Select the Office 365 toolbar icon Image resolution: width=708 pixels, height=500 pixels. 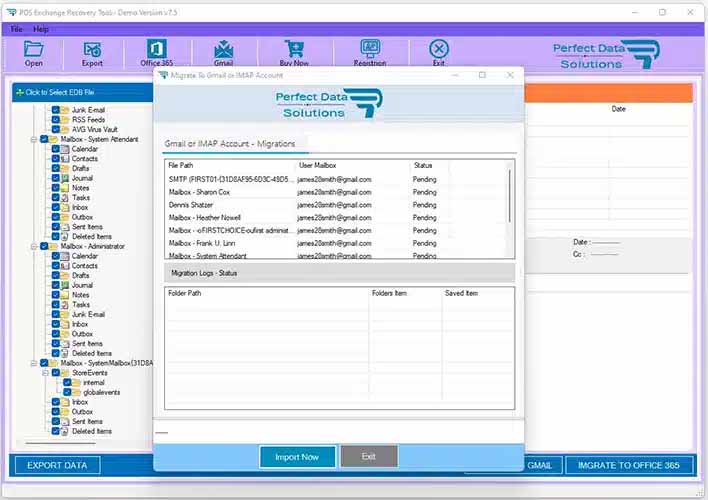click(x=156, y=52)
